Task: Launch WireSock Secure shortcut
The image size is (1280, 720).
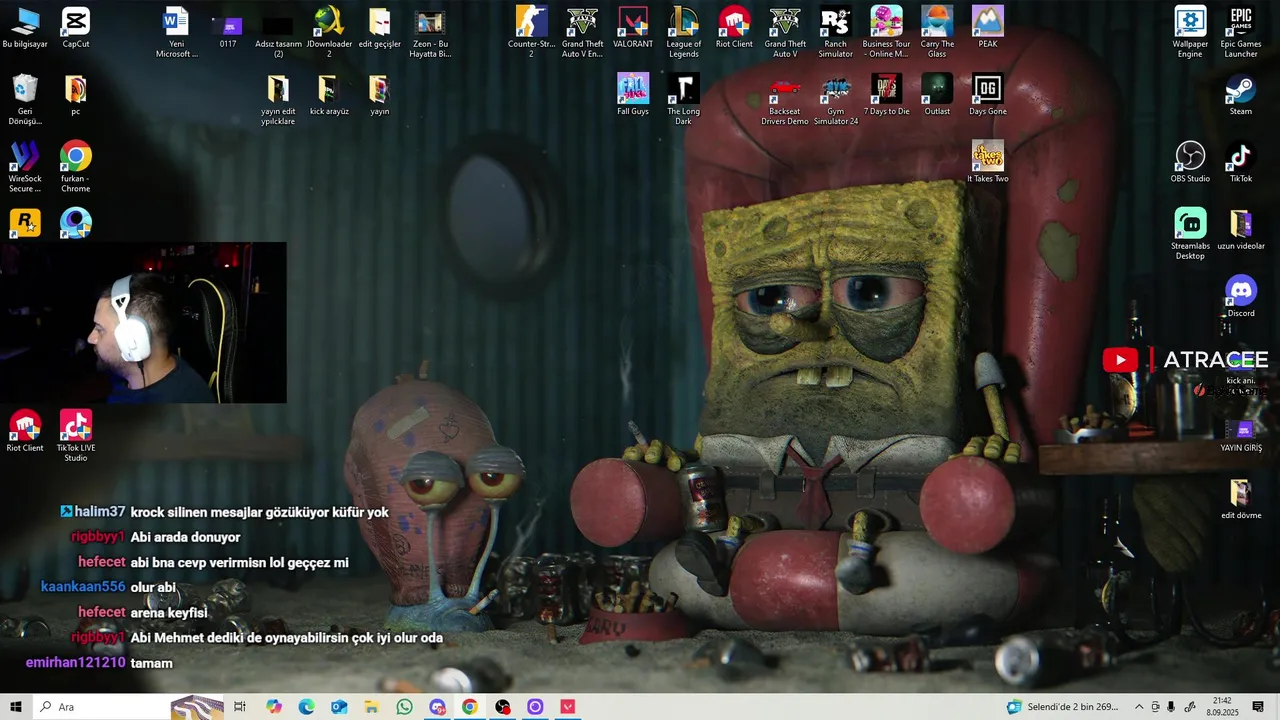Action: click(25, 167)
